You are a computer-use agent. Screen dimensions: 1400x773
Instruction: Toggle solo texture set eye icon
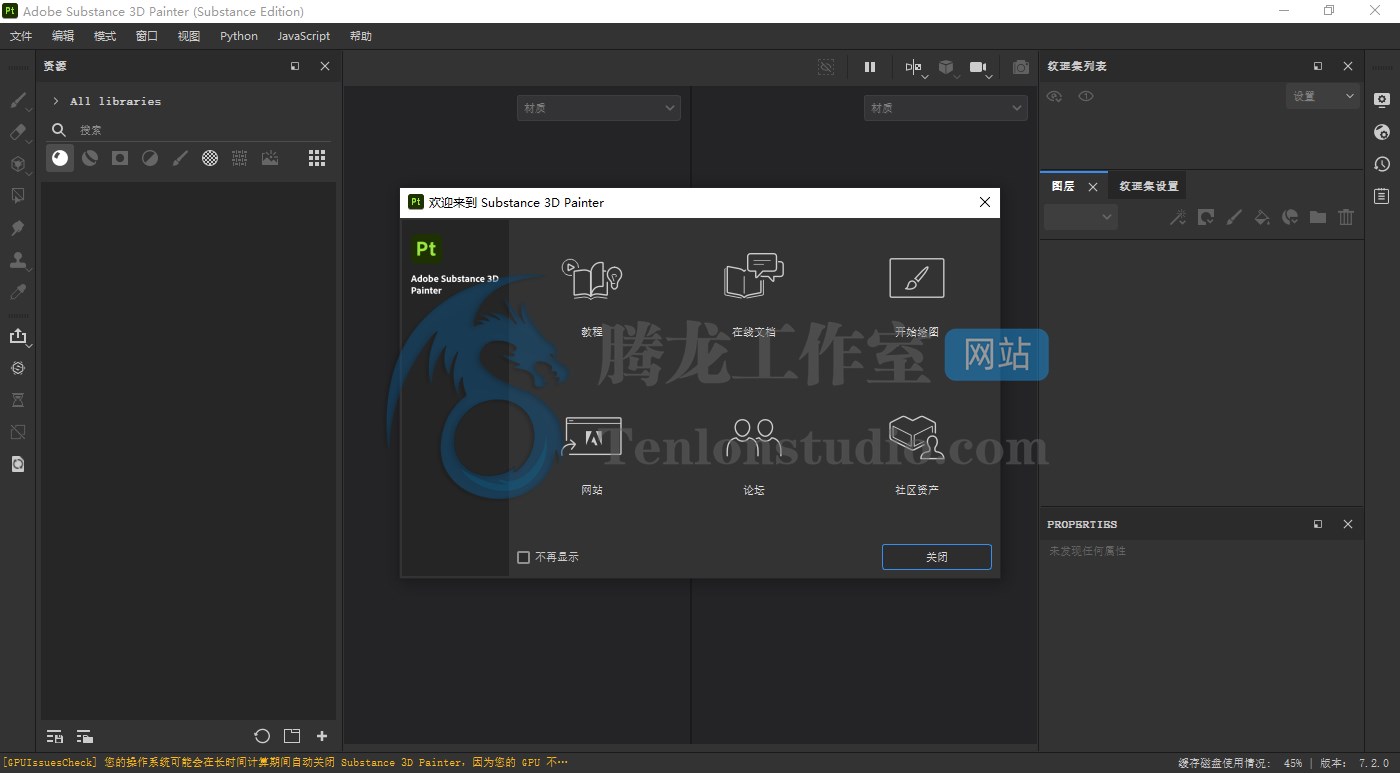click(1086, 96)
